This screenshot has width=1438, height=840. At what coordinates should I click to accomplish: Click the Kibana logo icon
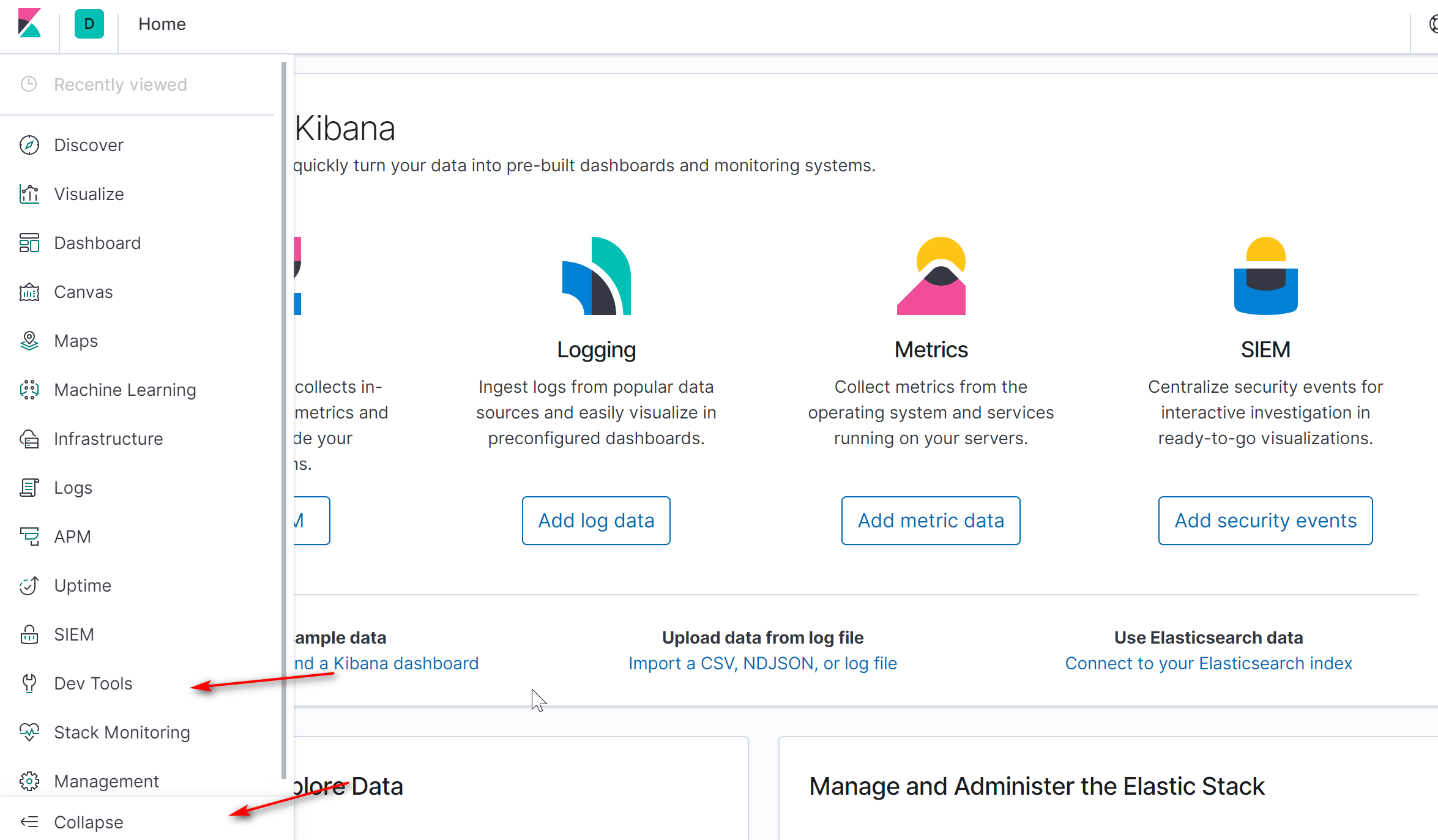pos(29,24)
